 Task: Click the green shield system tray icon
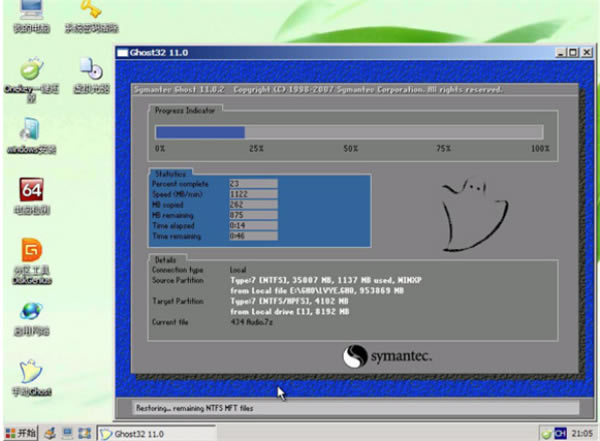pyautogui.click(x=545, y=432)
